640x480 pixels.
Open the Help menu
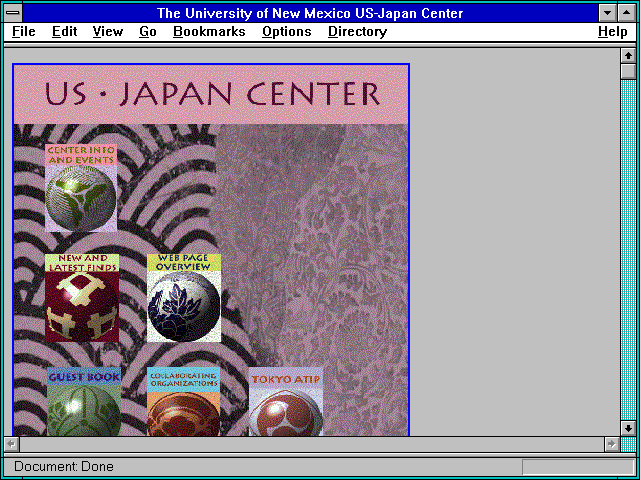point(613,32)
